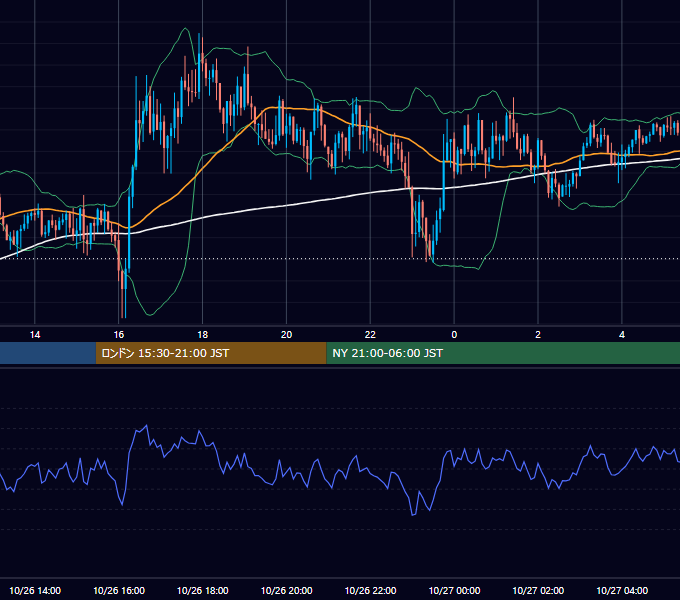
Task: Click the 10/26 16:00 date label
Action: pos(119,590)
